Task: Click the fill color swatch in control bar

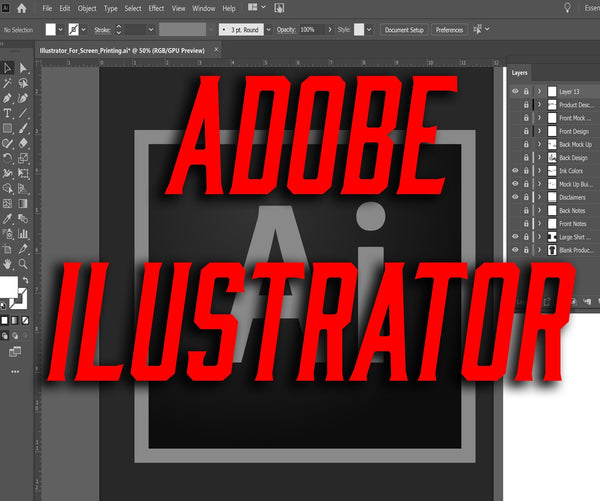Action: pos(51,29)
